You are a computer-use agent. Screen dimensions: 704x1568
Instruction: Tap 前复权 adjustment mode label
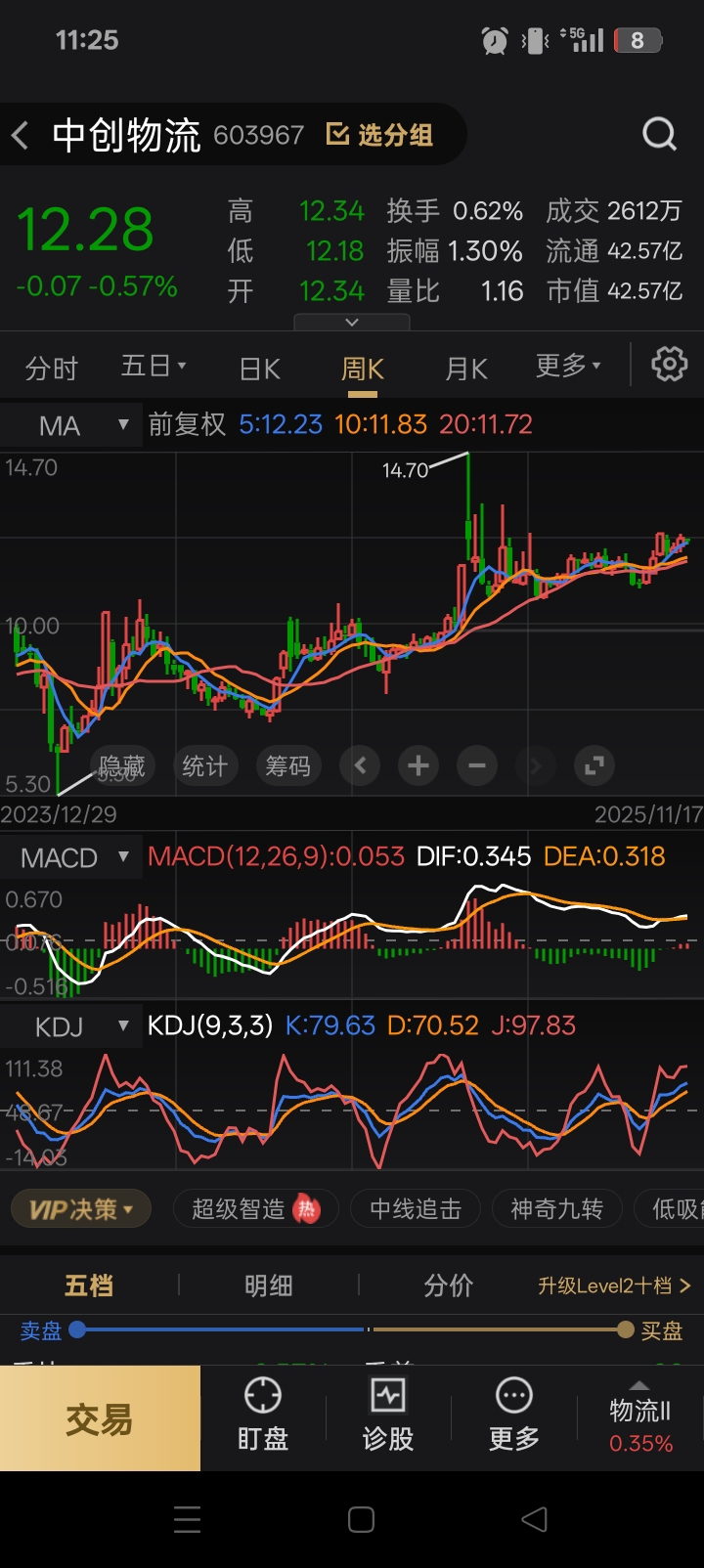click(x=187, y=424)
